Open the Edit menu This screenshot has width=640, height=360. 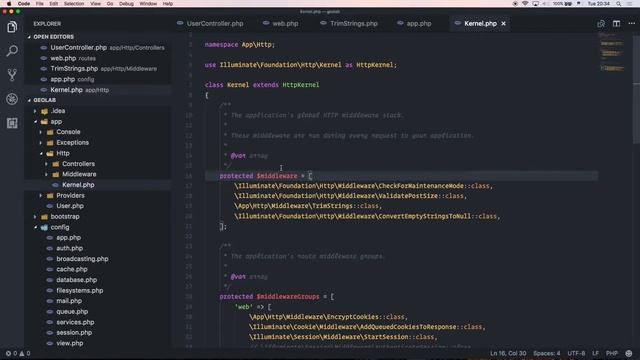(53, 4)
